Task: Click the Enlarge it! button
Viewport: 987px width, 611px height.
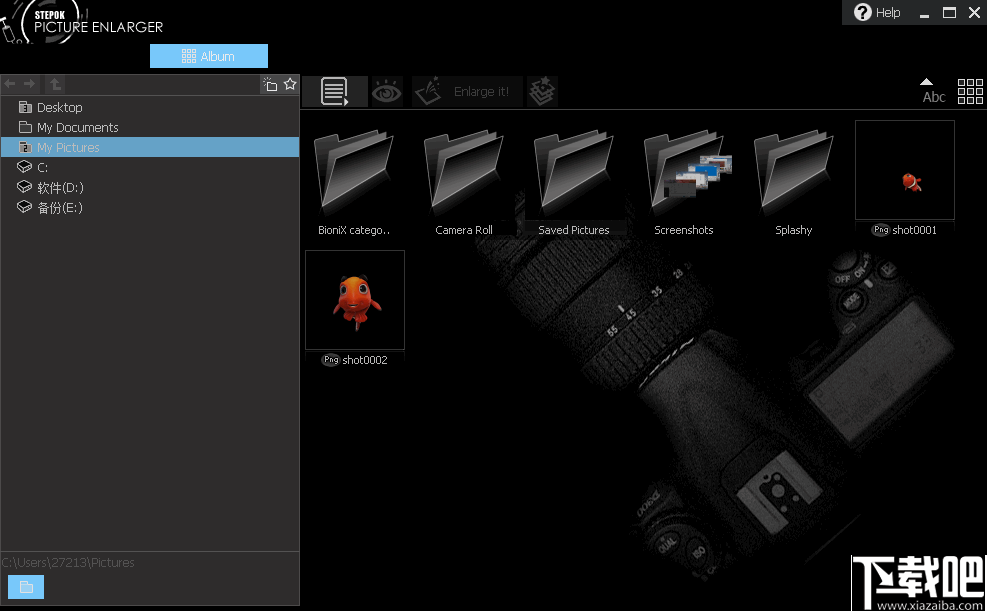Action: pyautogui.click(x=467, y=92)
